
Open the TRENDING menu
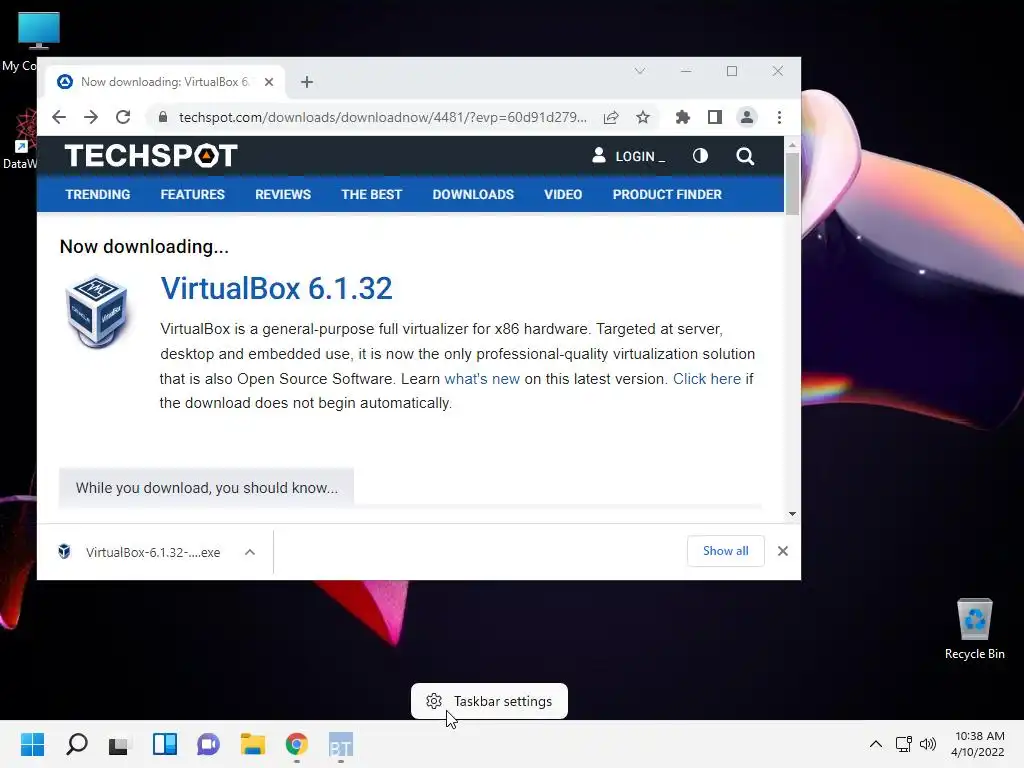tap(98, 195)
